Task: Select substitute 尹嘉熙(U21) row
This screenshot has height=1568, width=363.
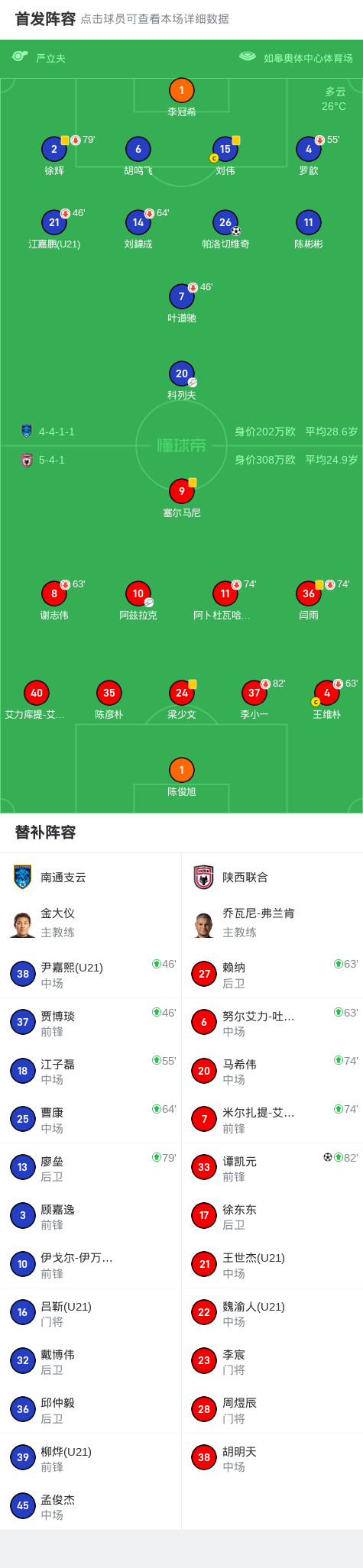Action: pyautogui.click(x=91, y=974)
